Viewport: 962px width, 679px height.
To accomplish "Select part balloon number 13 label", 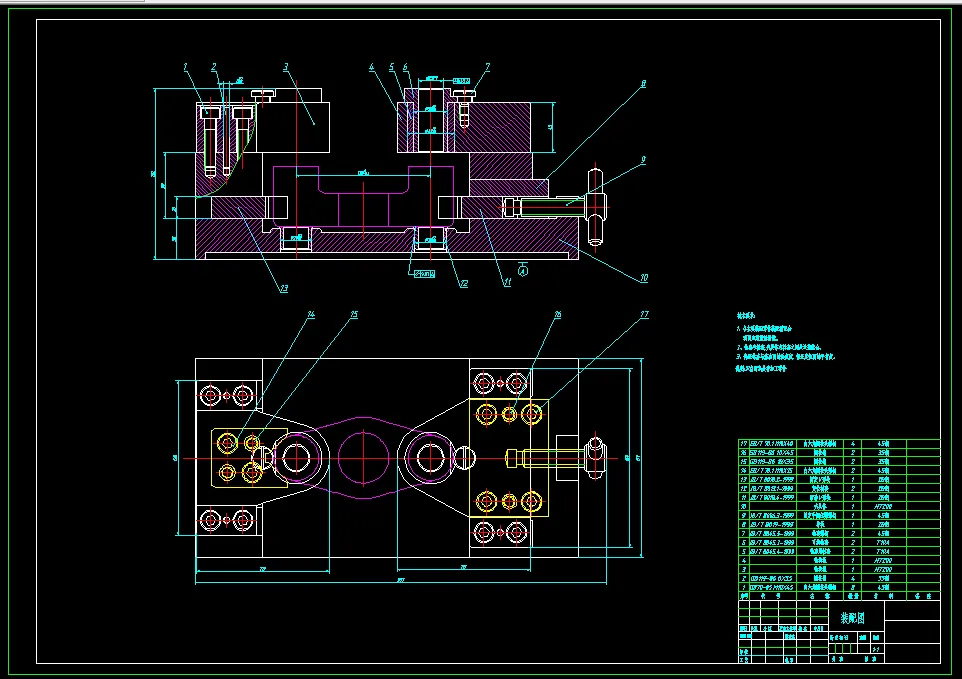I will [283, 288].
